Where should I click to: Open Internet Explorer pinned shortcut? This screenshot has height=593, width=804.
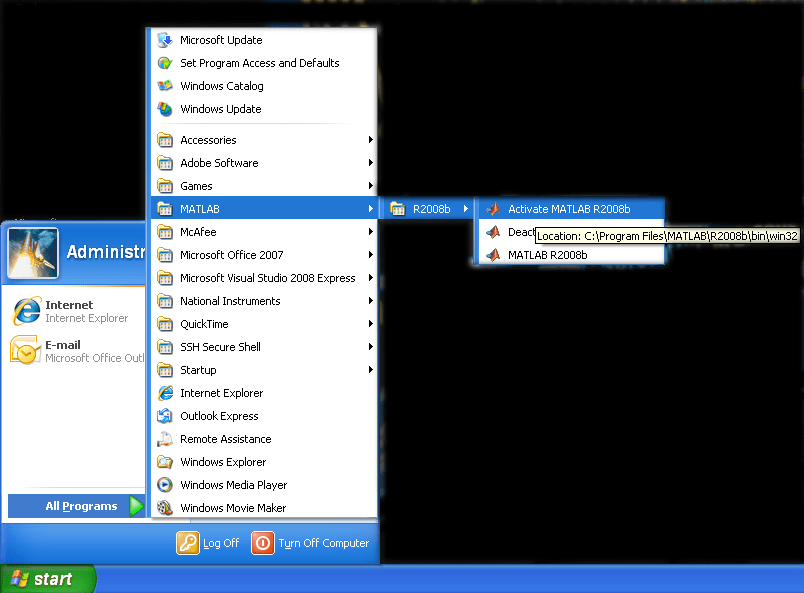click(74, 311)
